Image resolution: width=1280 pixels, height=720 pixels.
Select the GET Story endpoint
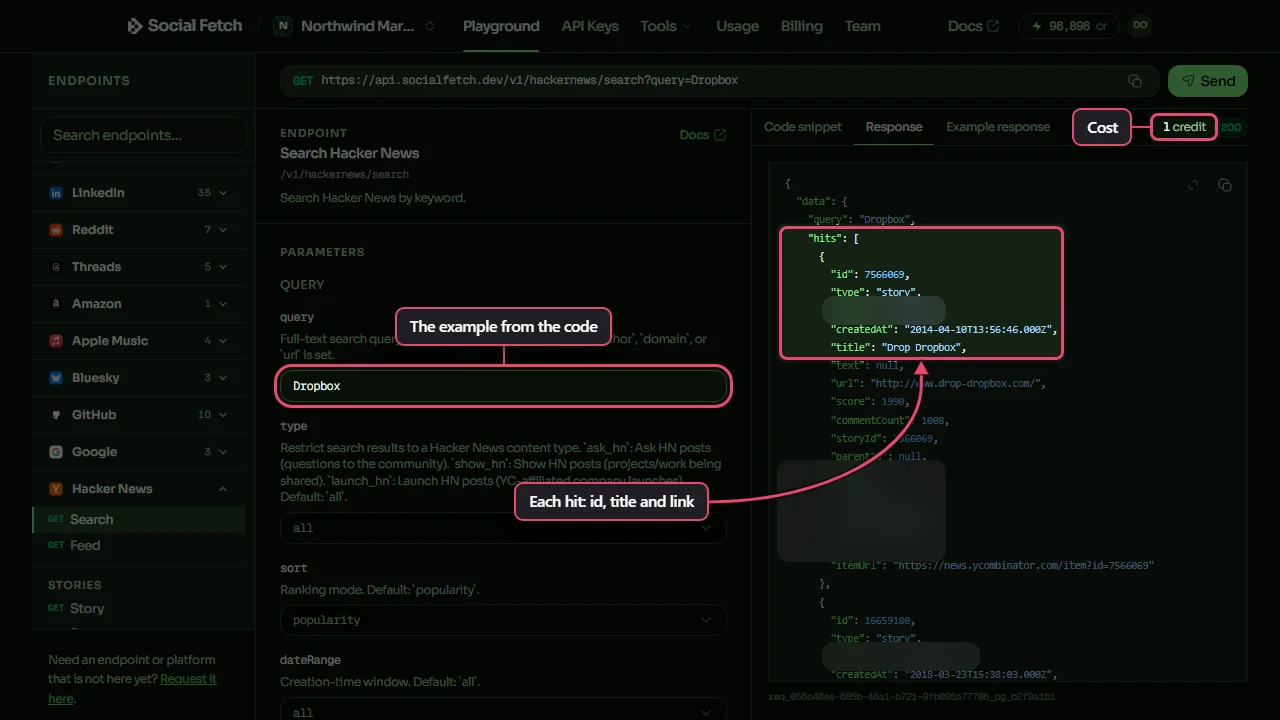click(x=139, y=608)
